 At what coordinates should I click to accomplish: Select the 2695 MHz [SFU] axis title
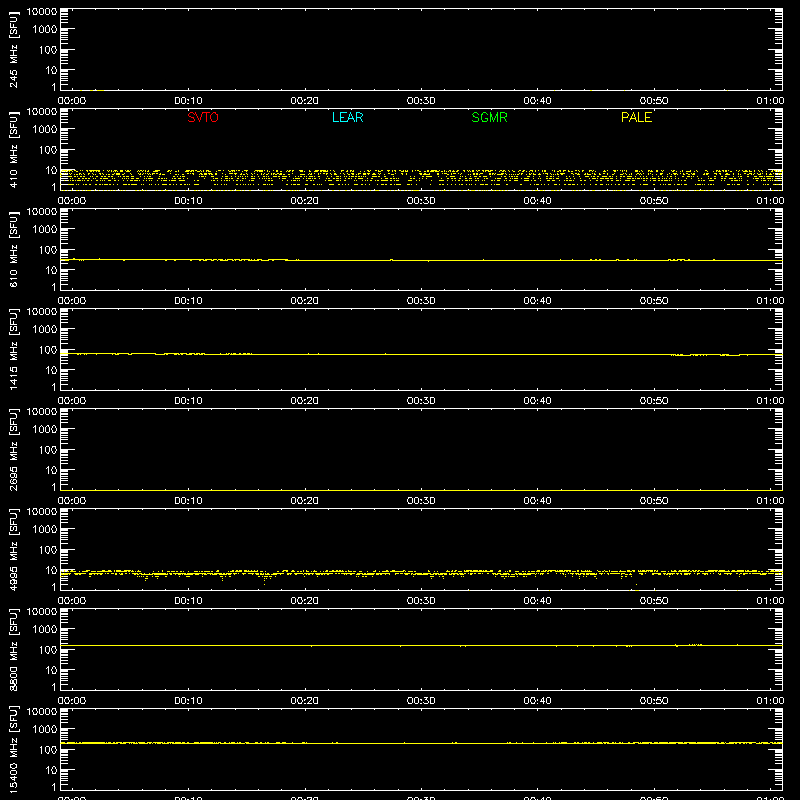coord(13,449)
